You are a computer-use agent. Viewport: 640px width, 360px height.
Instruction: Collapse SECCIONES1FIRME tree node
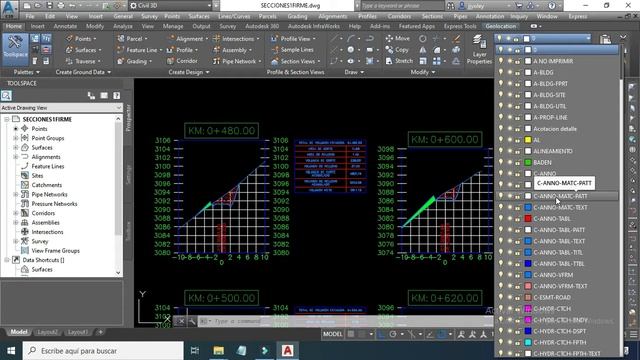[7, 119]
